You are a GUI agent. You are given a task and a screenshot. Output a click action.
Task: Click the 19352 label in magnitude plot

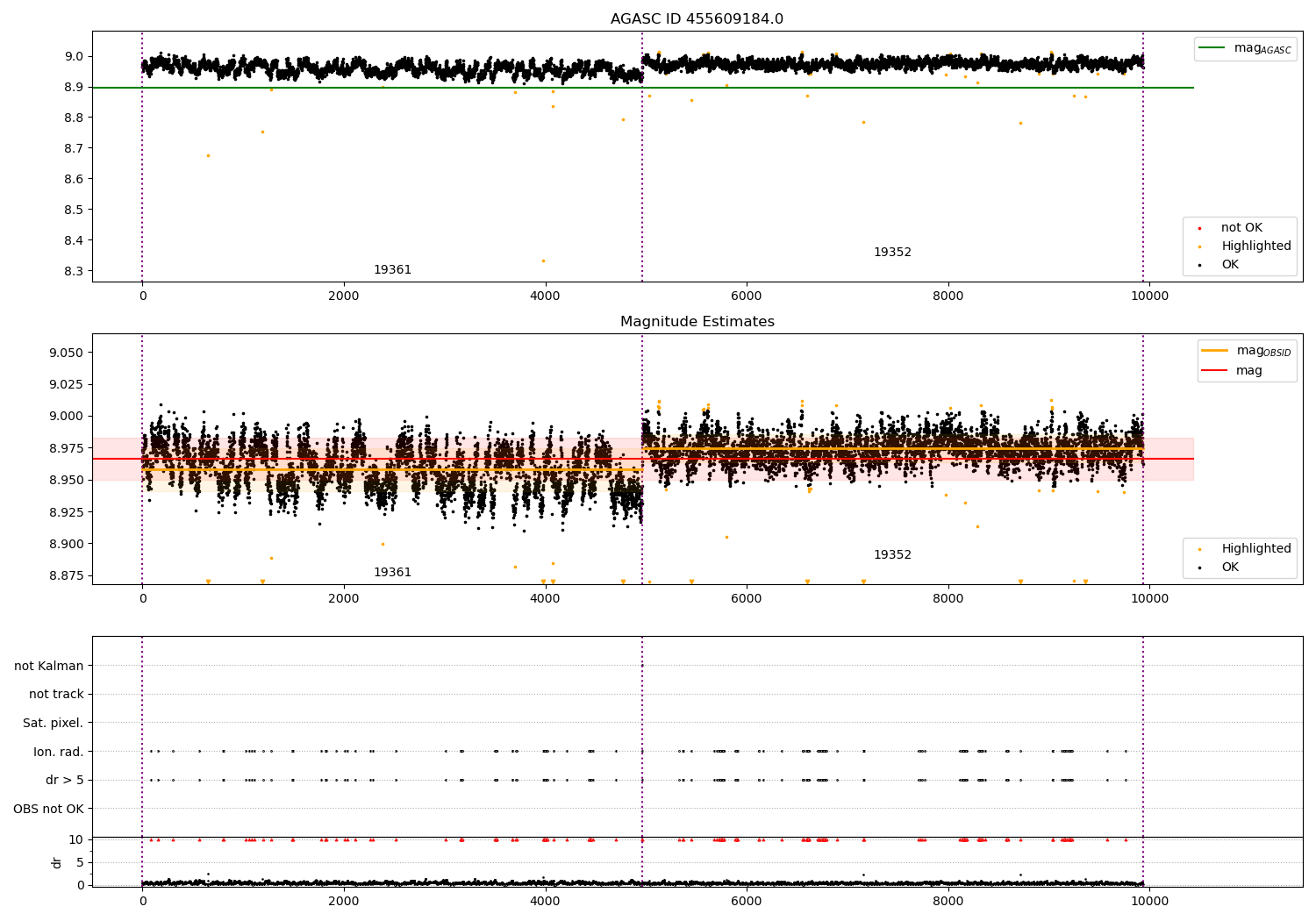click(x=892, y=555)
